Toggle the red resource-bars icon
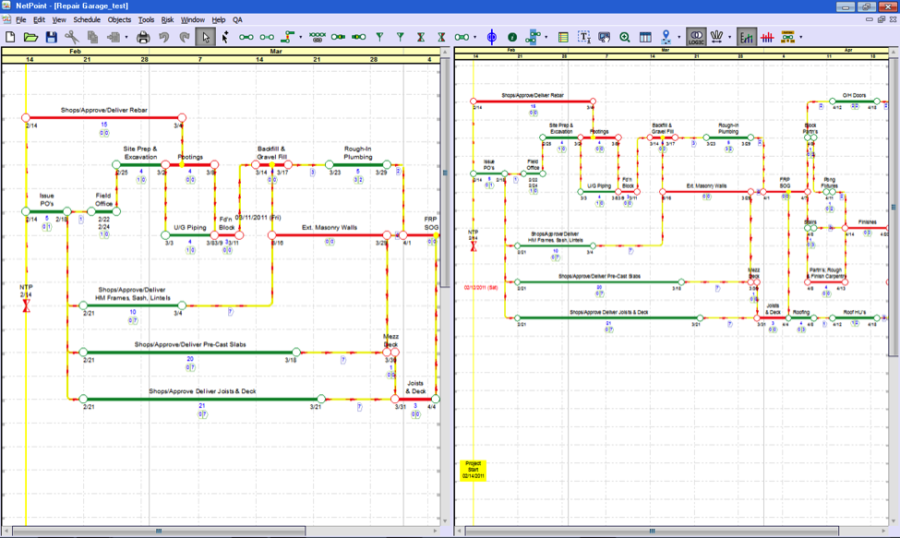This screenshot has height=538, width=900. [767, 37]
